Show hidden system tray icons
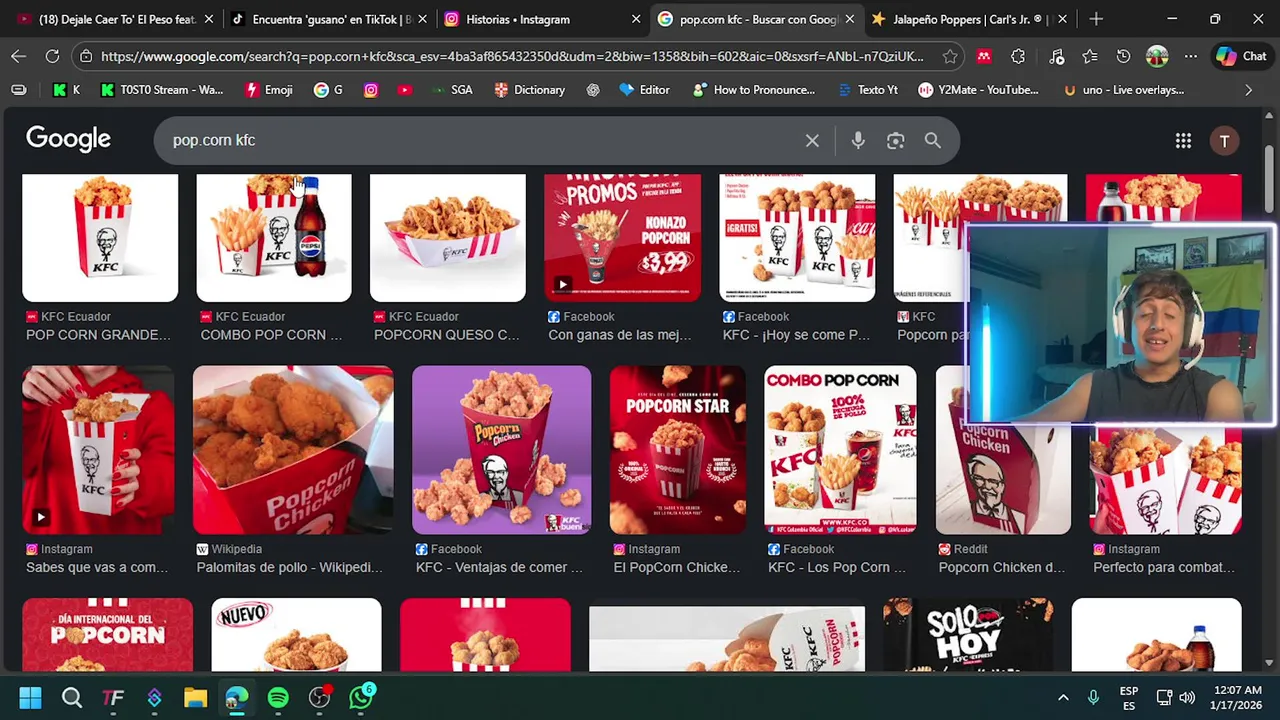This screenshot has height=720, width=1280. tap(1063, 698)
